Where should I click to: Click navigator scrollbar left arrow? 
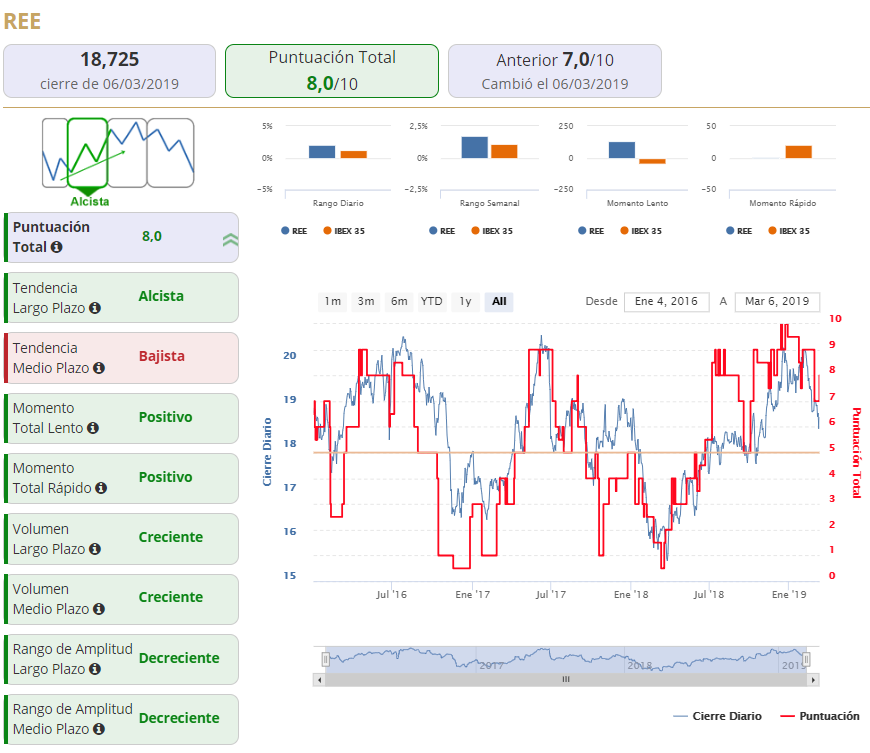(x=319, y=680)
